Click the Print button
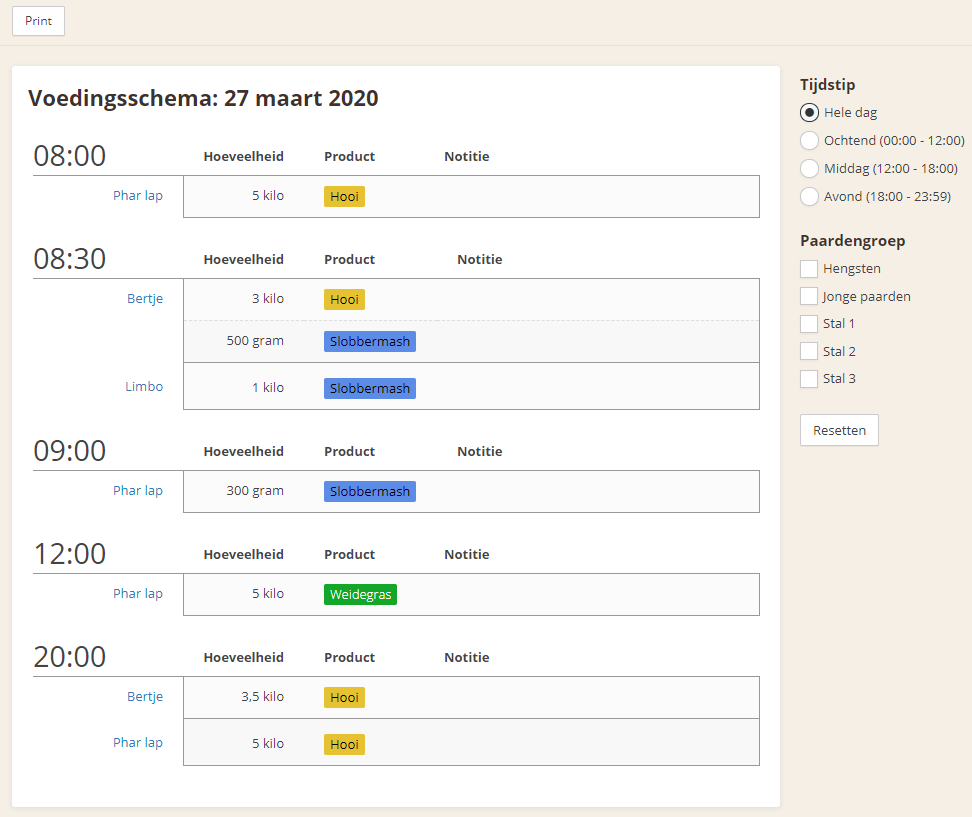972x817 pixels. click(38, 21)
